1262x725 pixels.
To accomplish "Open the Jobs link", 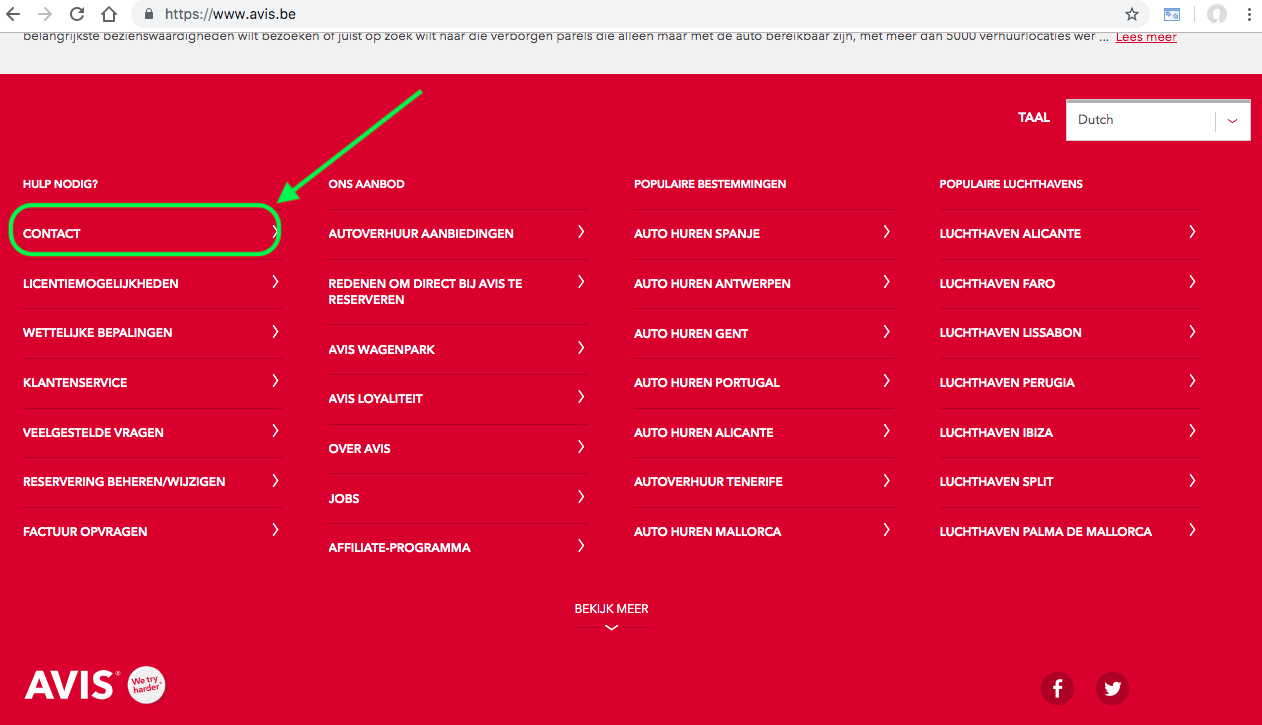I will 344,498.
